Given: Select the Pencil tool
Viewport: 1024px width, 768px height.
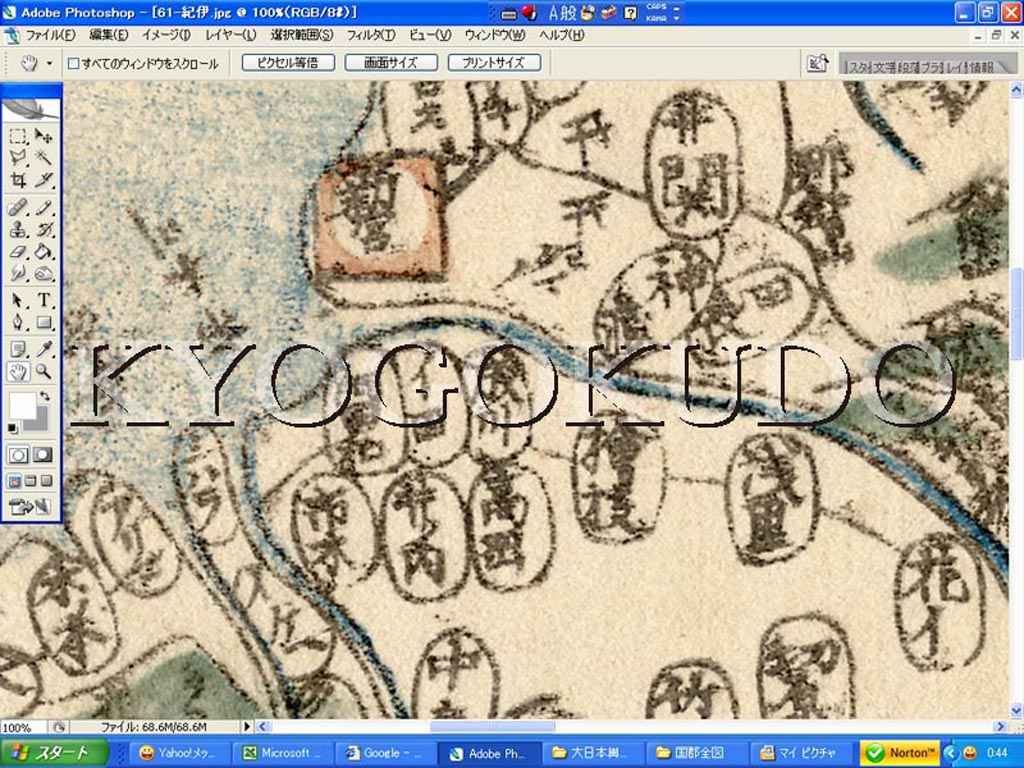Looking at the screenshot, I should click(43, 208).
